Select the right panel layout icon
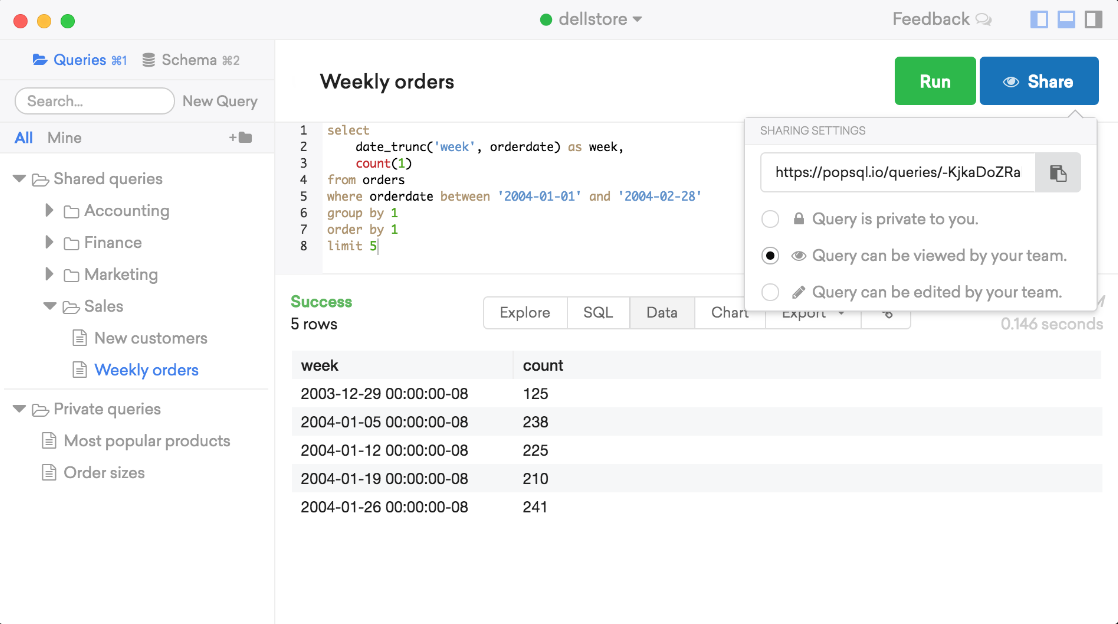Viewport: 1118px width, 624px height. pyautogui.click(x=1094, y=19)
